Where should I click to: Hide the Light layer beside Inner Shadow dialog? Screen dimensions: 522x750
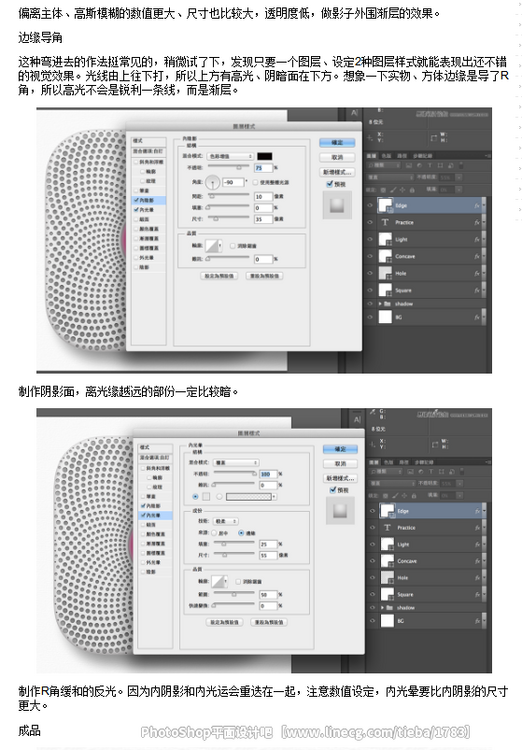click(x=370, y=240)
